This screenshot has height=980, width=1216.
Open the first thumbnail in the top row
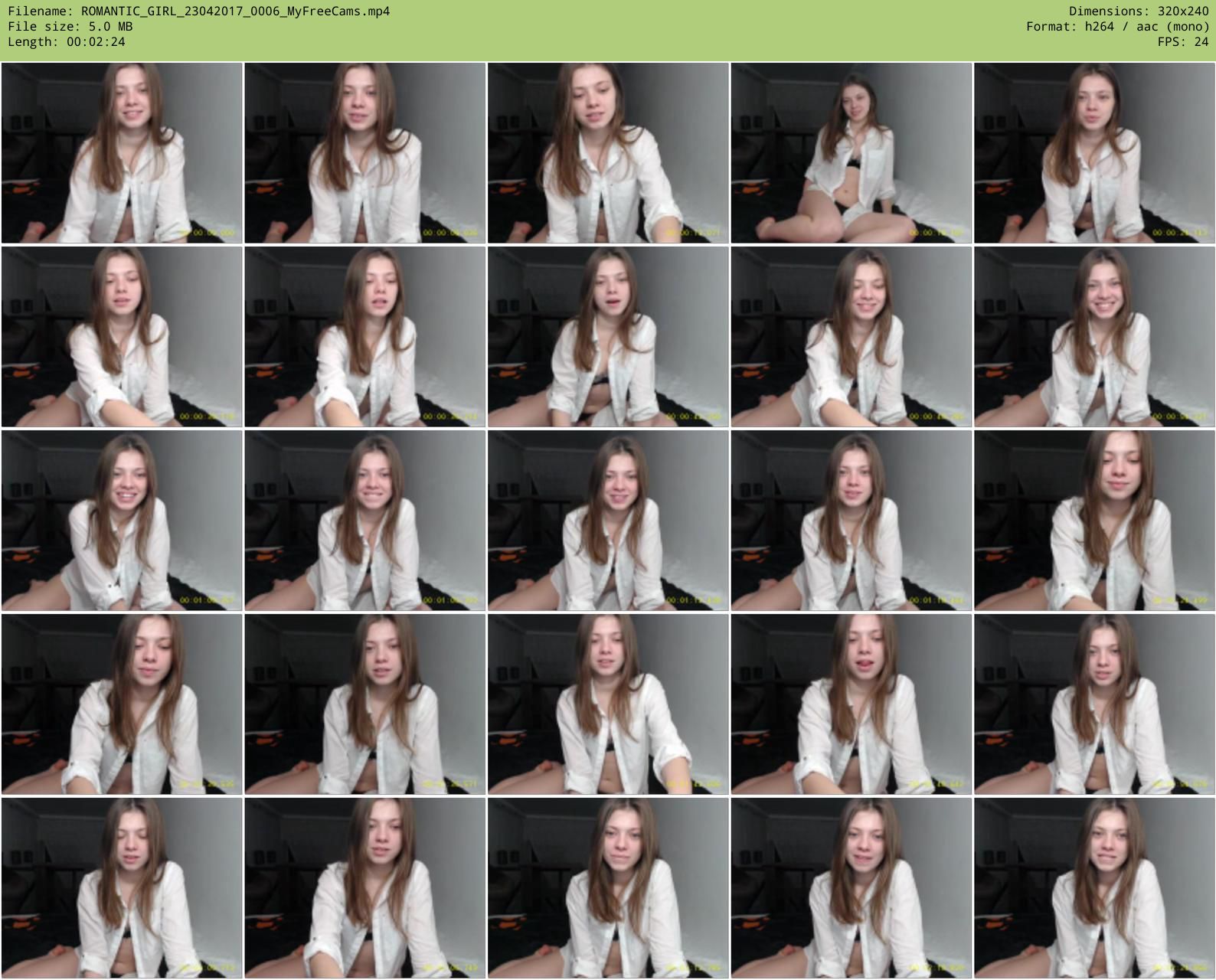click(x=122, y=153)
